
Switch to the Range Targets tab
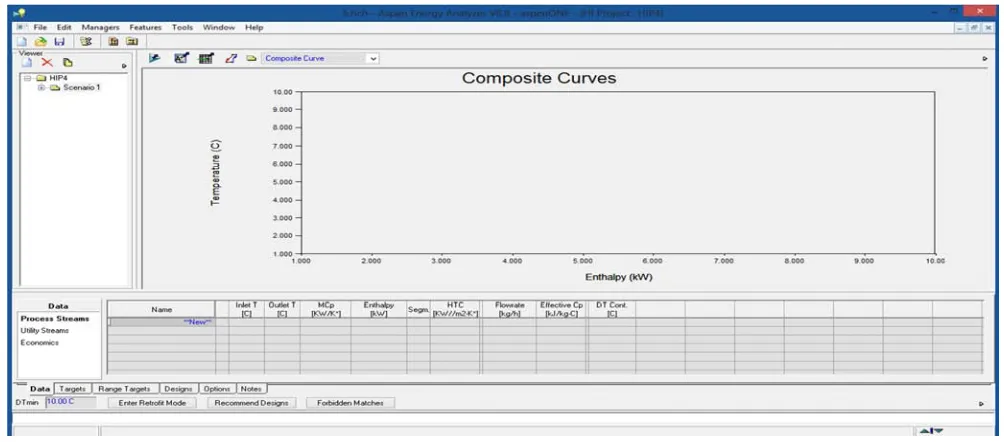click(x=124, y=389)
